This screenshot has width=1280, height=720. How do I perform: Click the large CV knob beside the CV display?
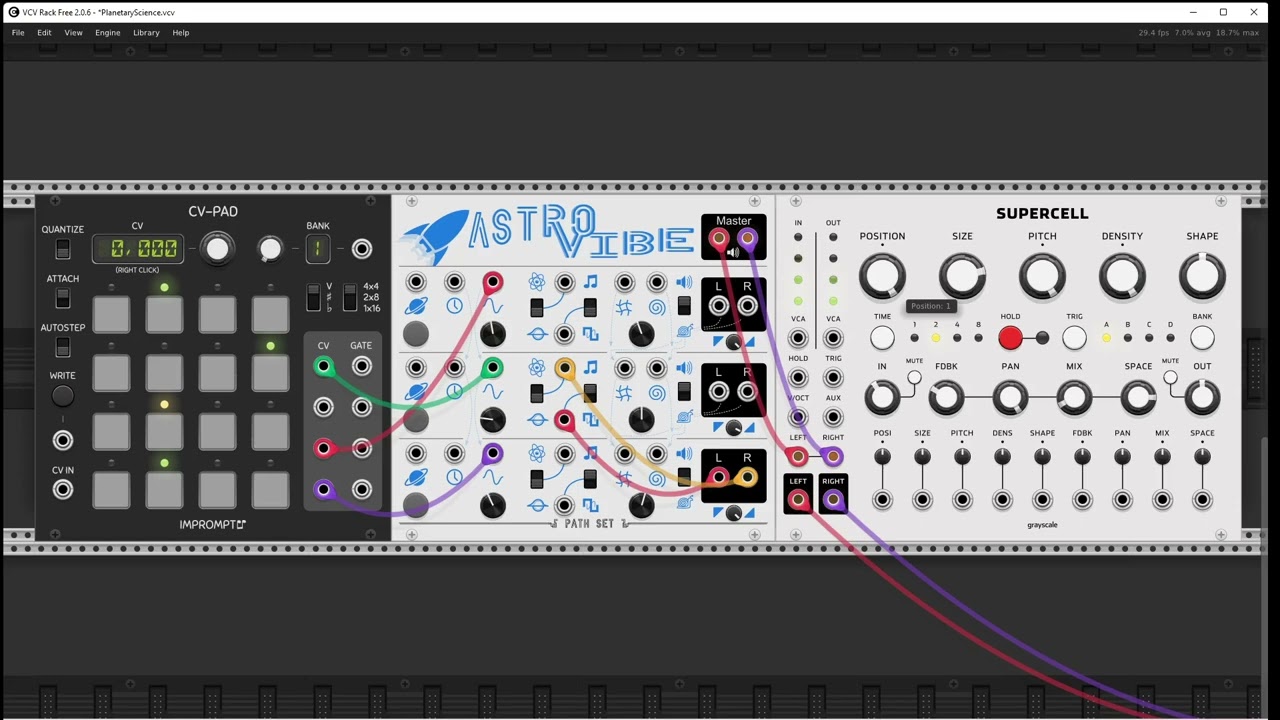pyautogui.click(x=217, y=248)
